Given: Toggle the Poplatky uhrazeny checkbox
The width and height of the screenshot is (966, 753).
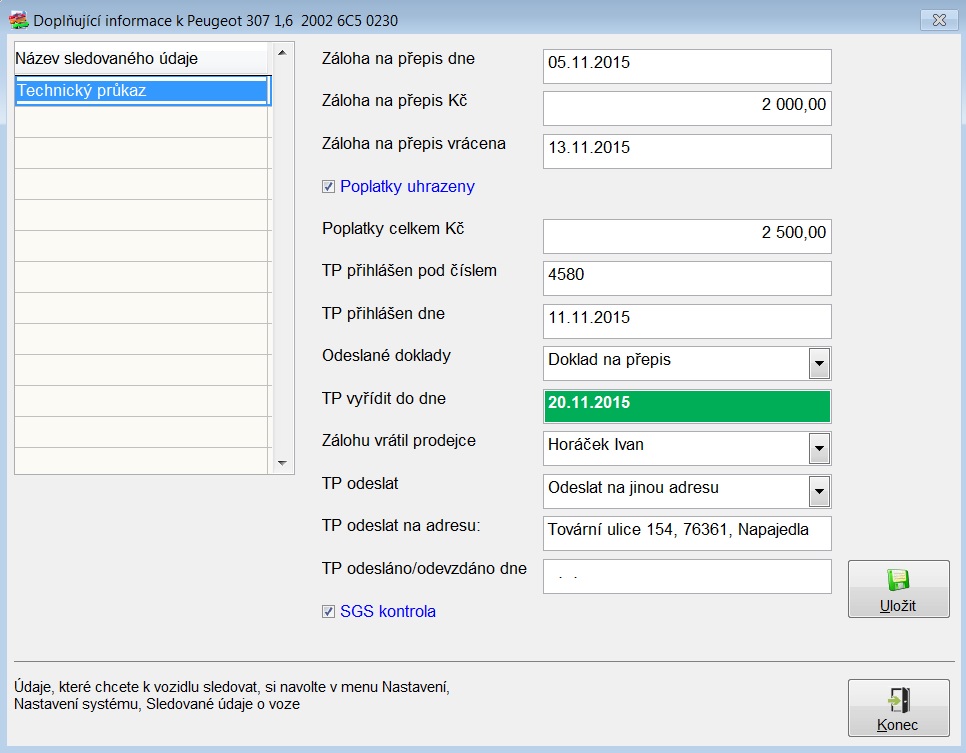Looking at the screenshot, I should point(329,187).
